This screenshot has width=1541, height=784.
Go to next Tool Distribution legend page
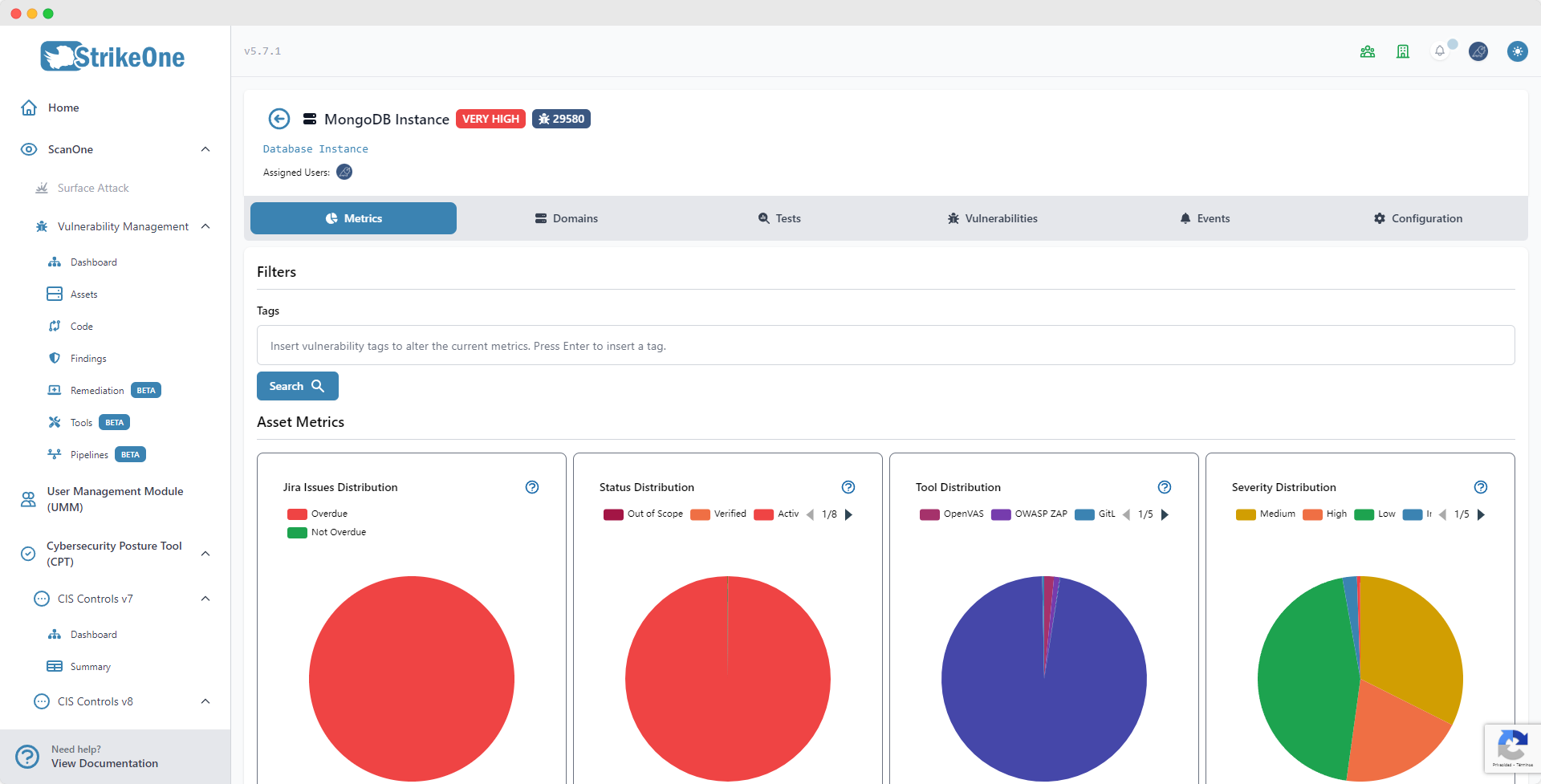point(1165,514)
